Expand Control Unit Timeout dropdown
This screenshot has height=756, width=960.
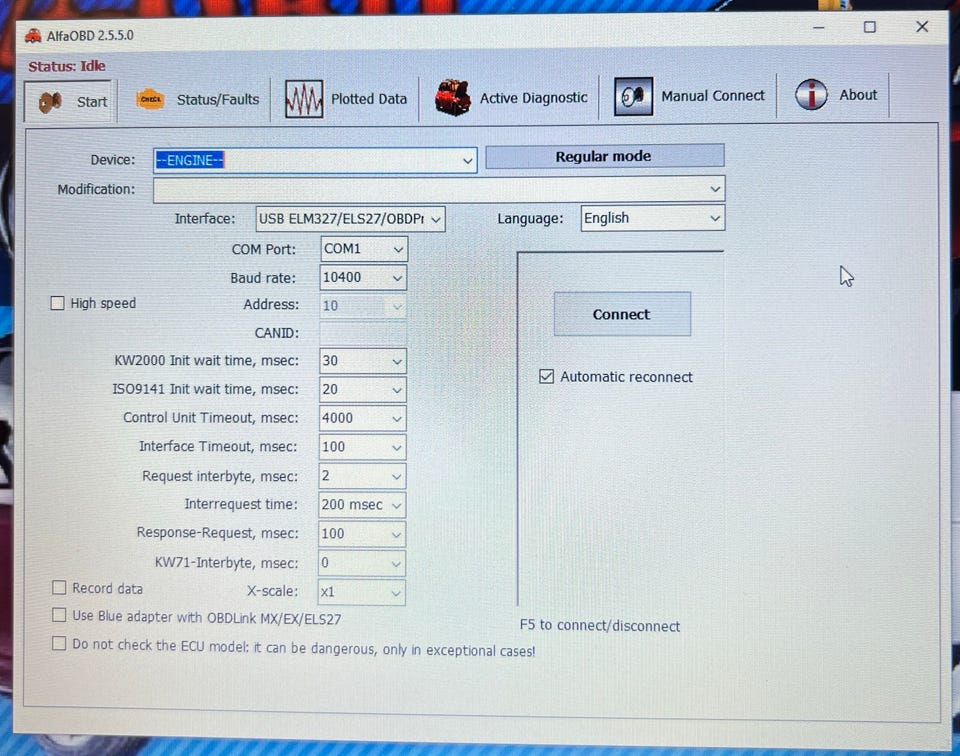397,419
